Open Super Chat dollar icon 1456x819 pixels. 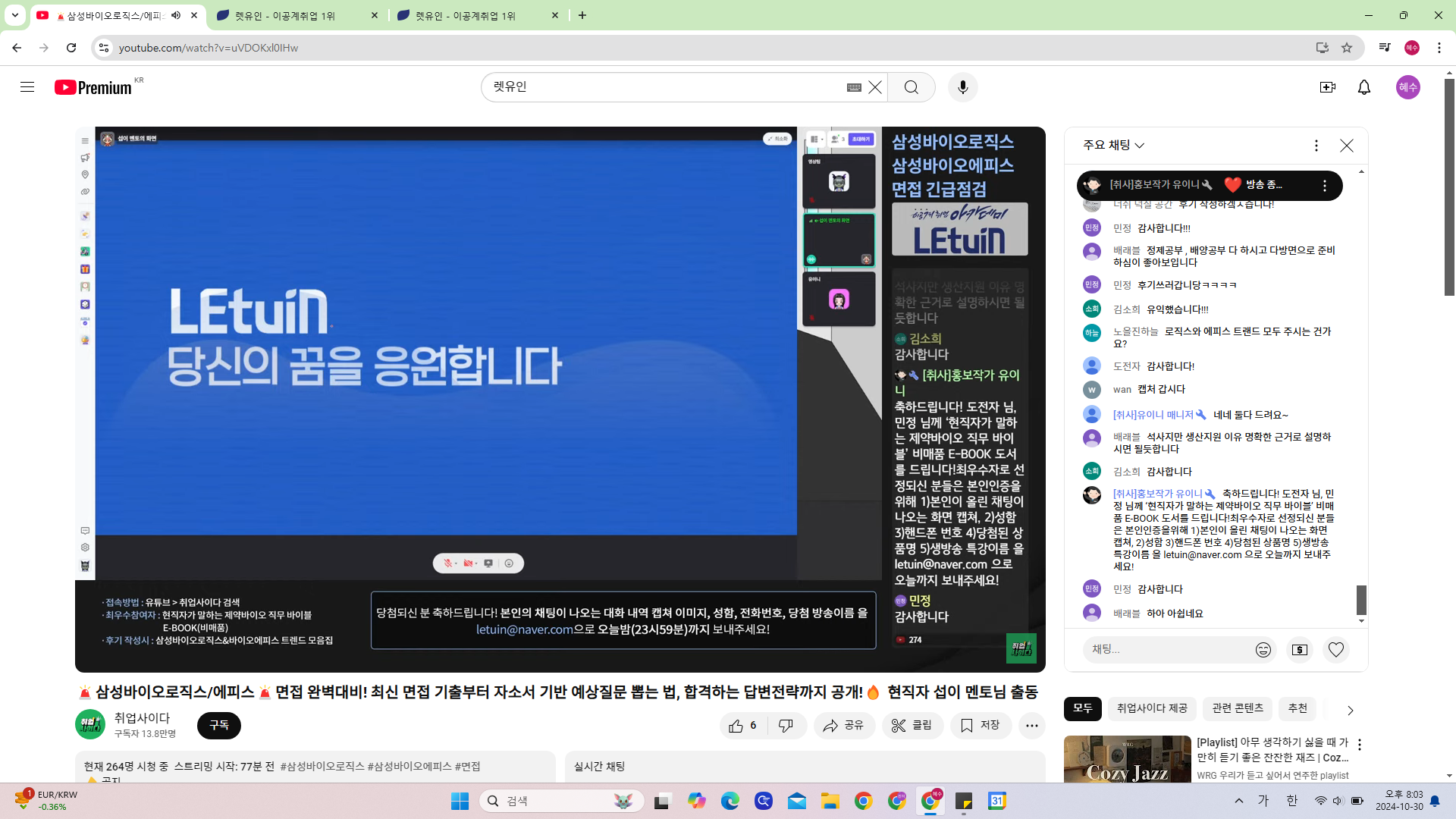[1299, 650]
